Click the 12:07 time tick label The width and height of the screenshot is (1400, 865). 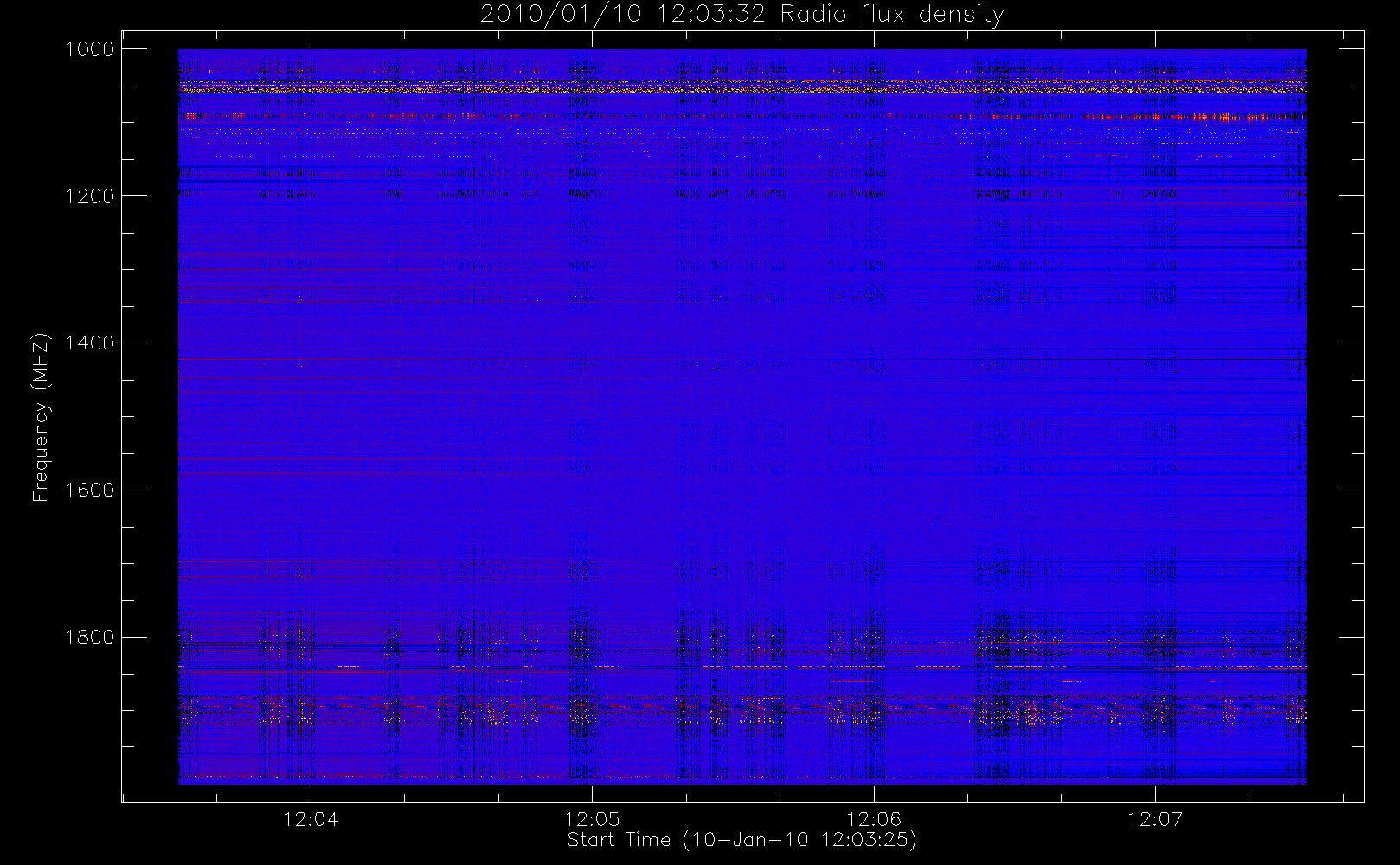click(1155, 819)
